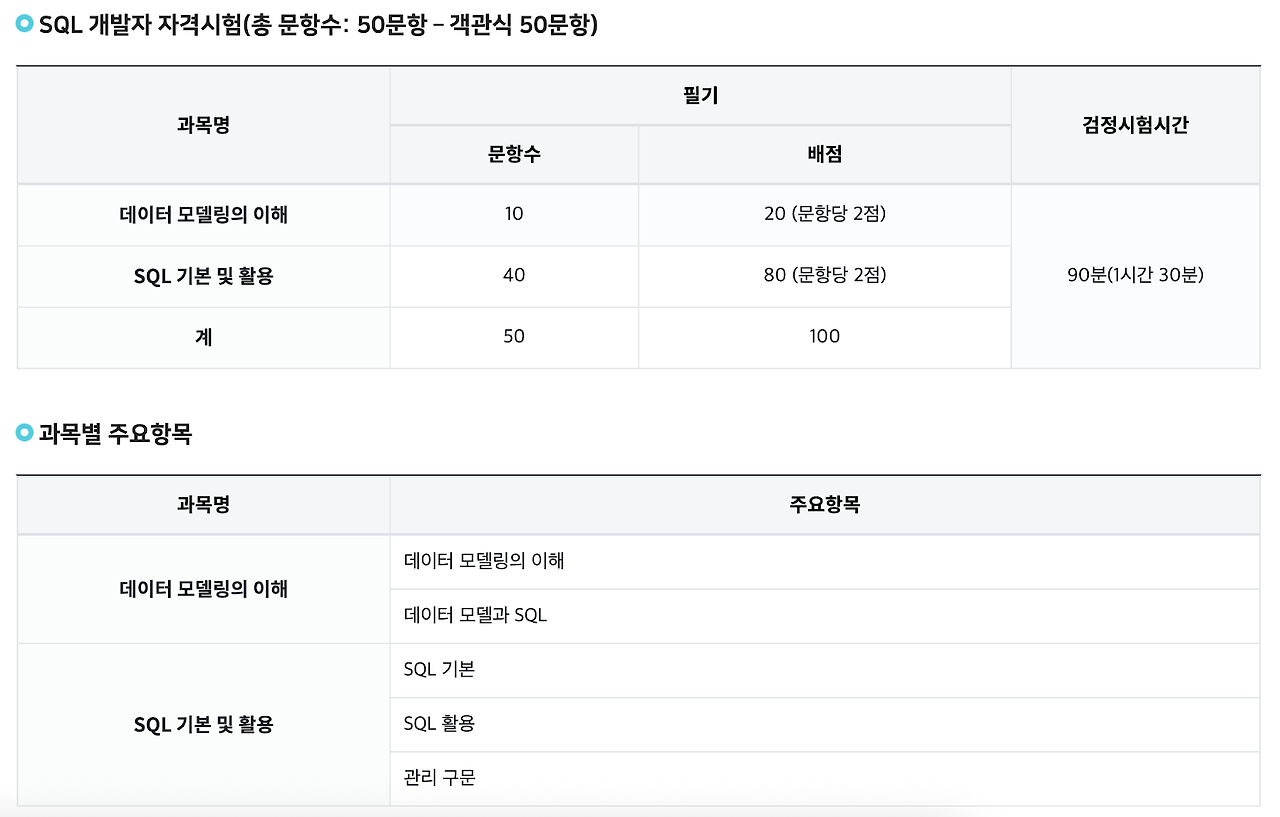Click bullet icon beside 과목별 주요항목 heading
This screenshot has width=1280, height=817.
coord(25,433)
